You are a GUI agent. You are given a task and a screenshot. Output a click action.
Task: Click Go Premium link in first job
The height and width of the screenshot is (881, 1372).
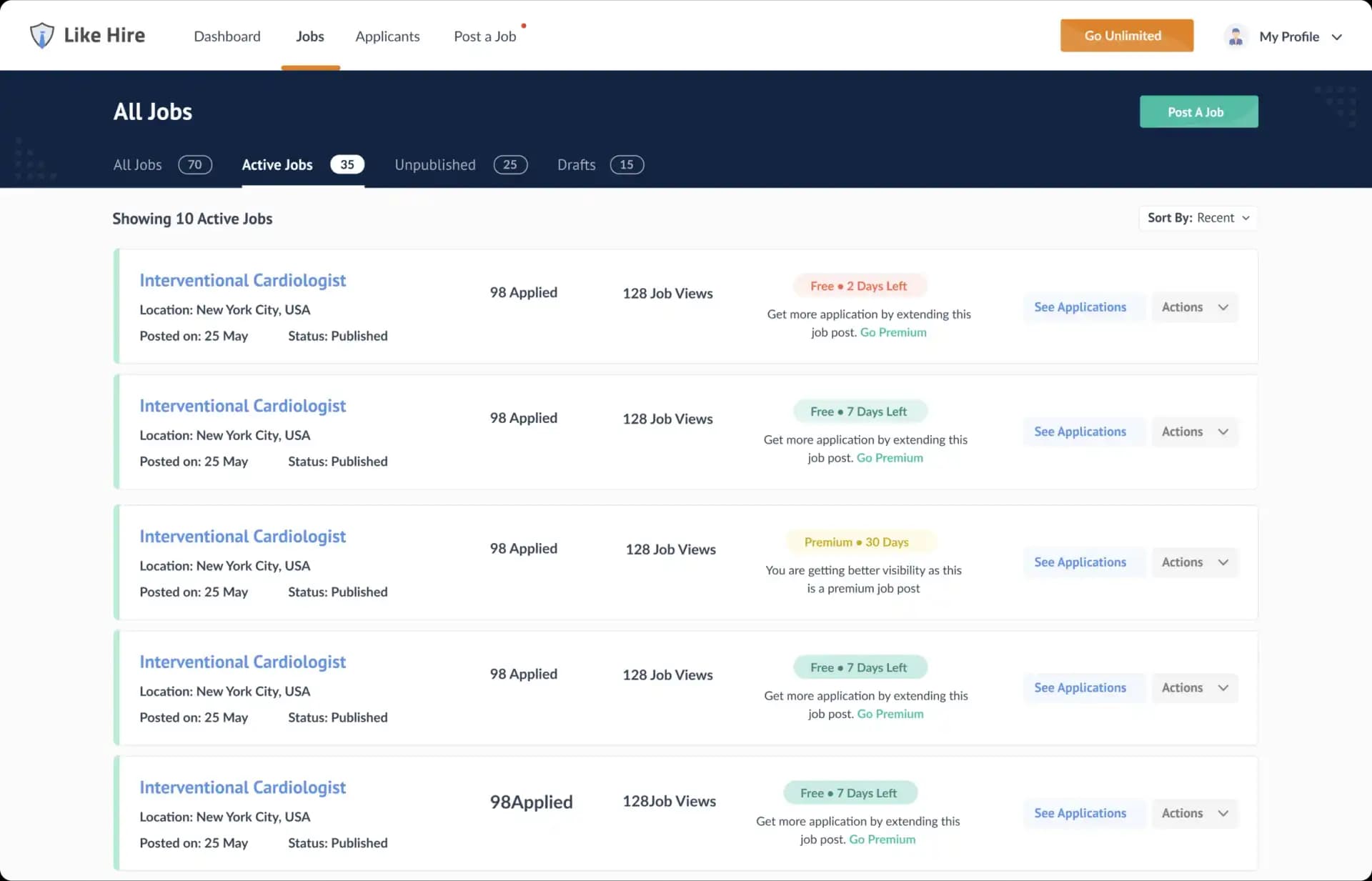[893, 332]
